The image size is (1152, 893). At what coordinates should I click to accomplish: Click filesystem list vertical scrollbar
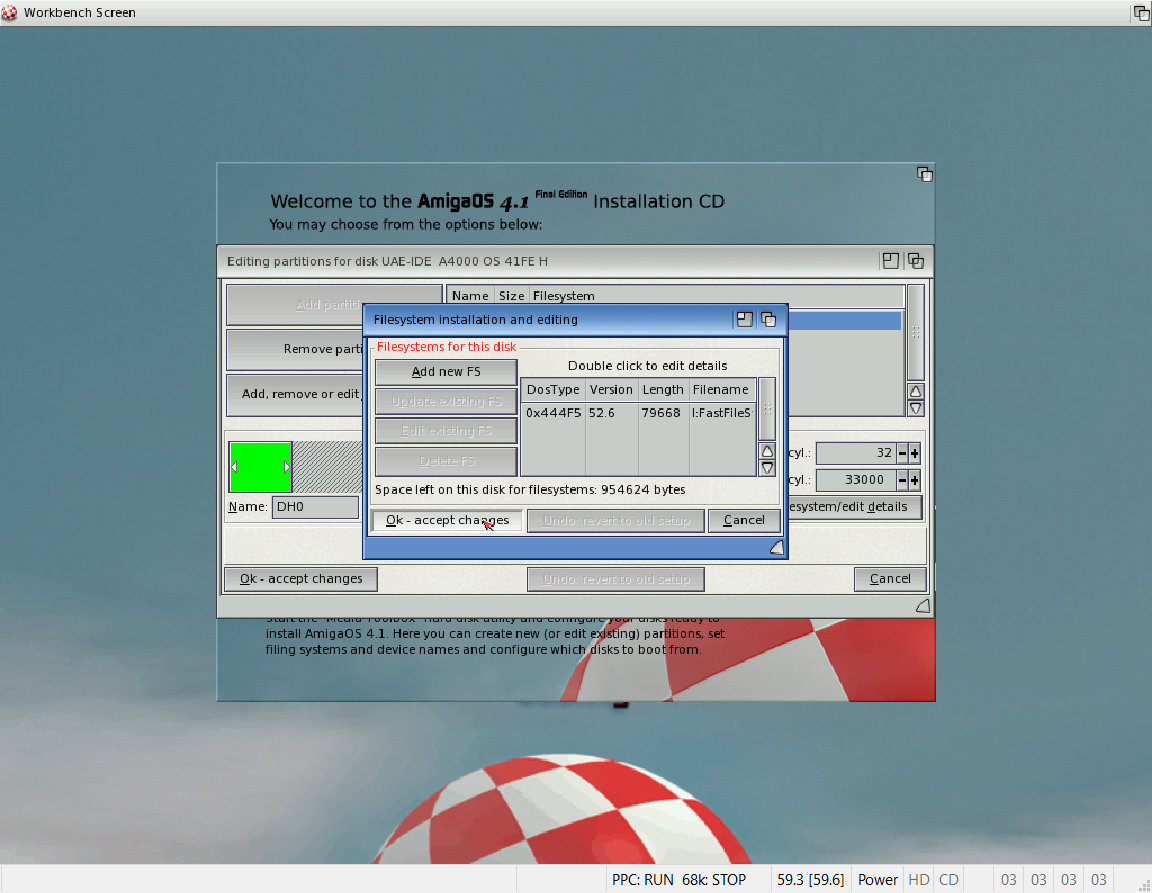767,409
